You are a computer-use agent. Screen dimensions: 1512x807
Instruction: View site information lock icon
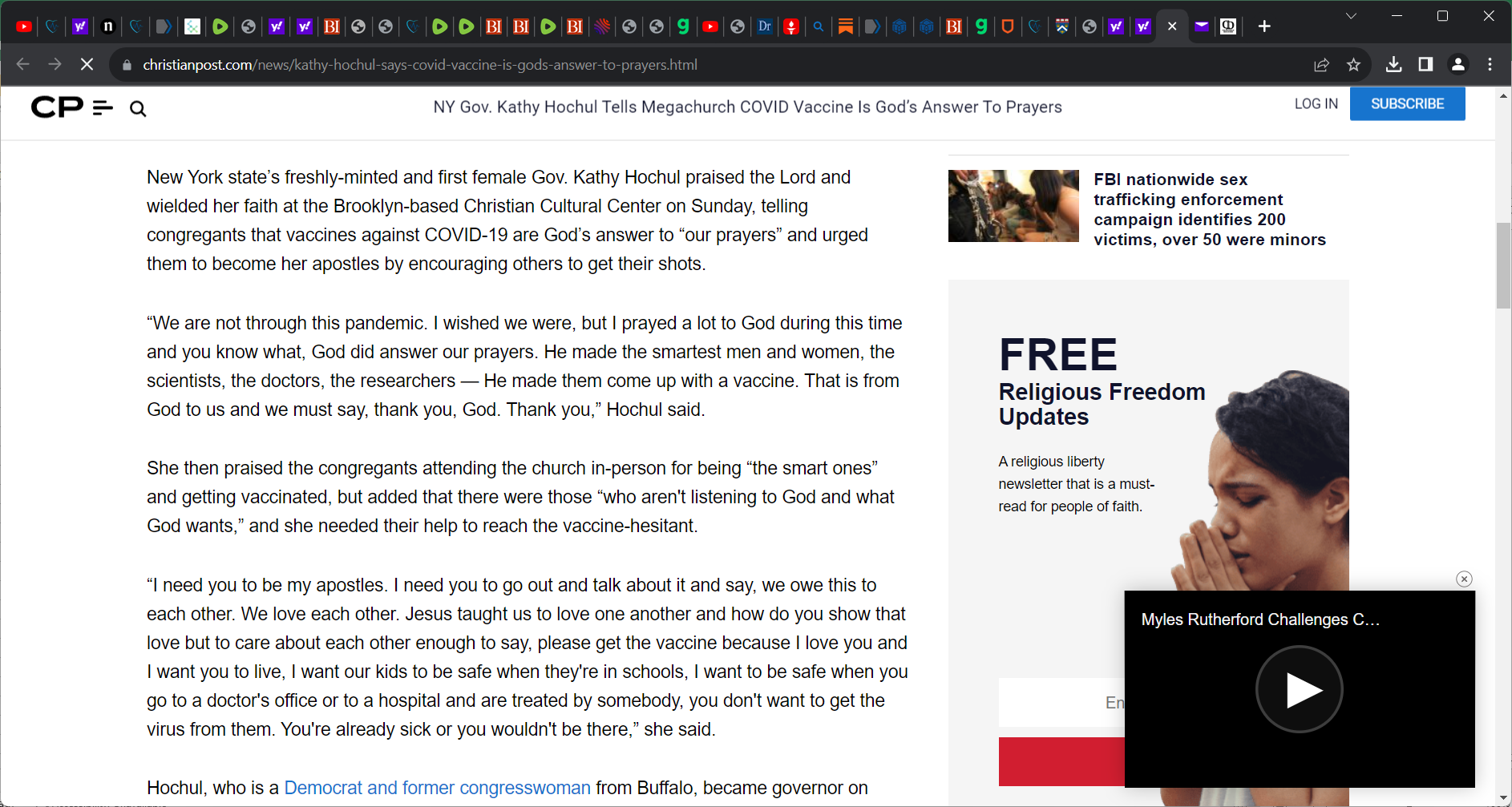point(127,65)
